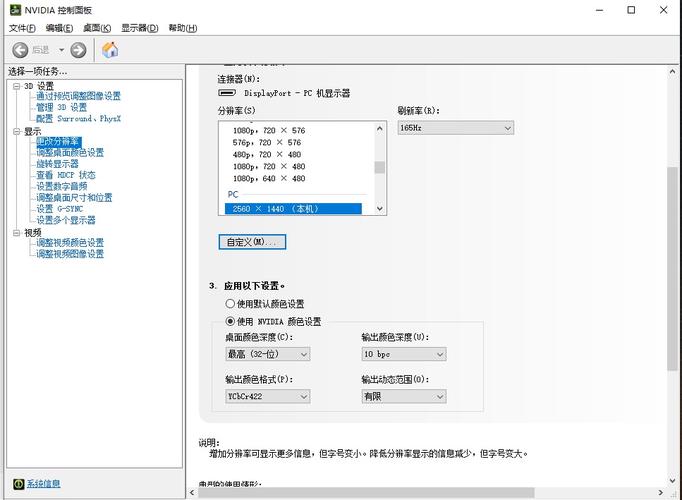682x500 pixels.
Task: Open 输出颜色深度 10 bpc dropdown
Action: [x=404, y=354]
